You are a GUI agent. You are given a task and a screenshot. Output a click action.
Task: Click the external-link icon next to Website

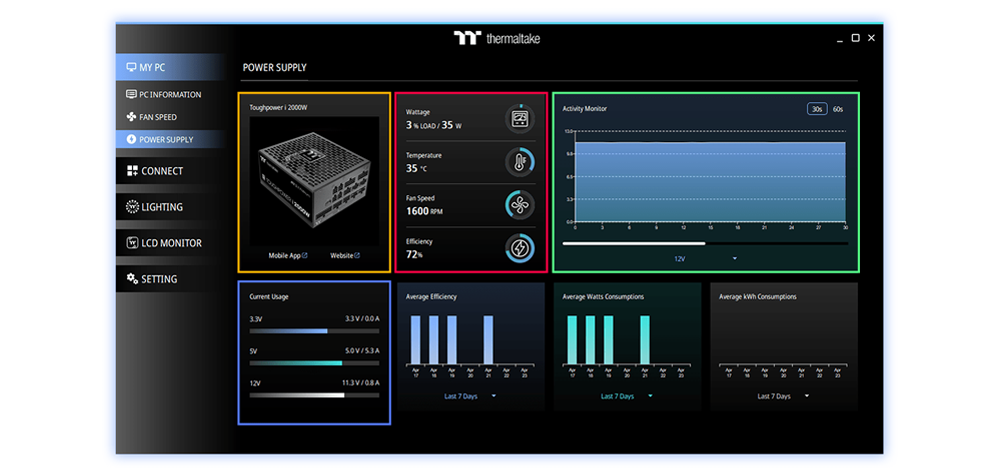(x=357, y=255)
